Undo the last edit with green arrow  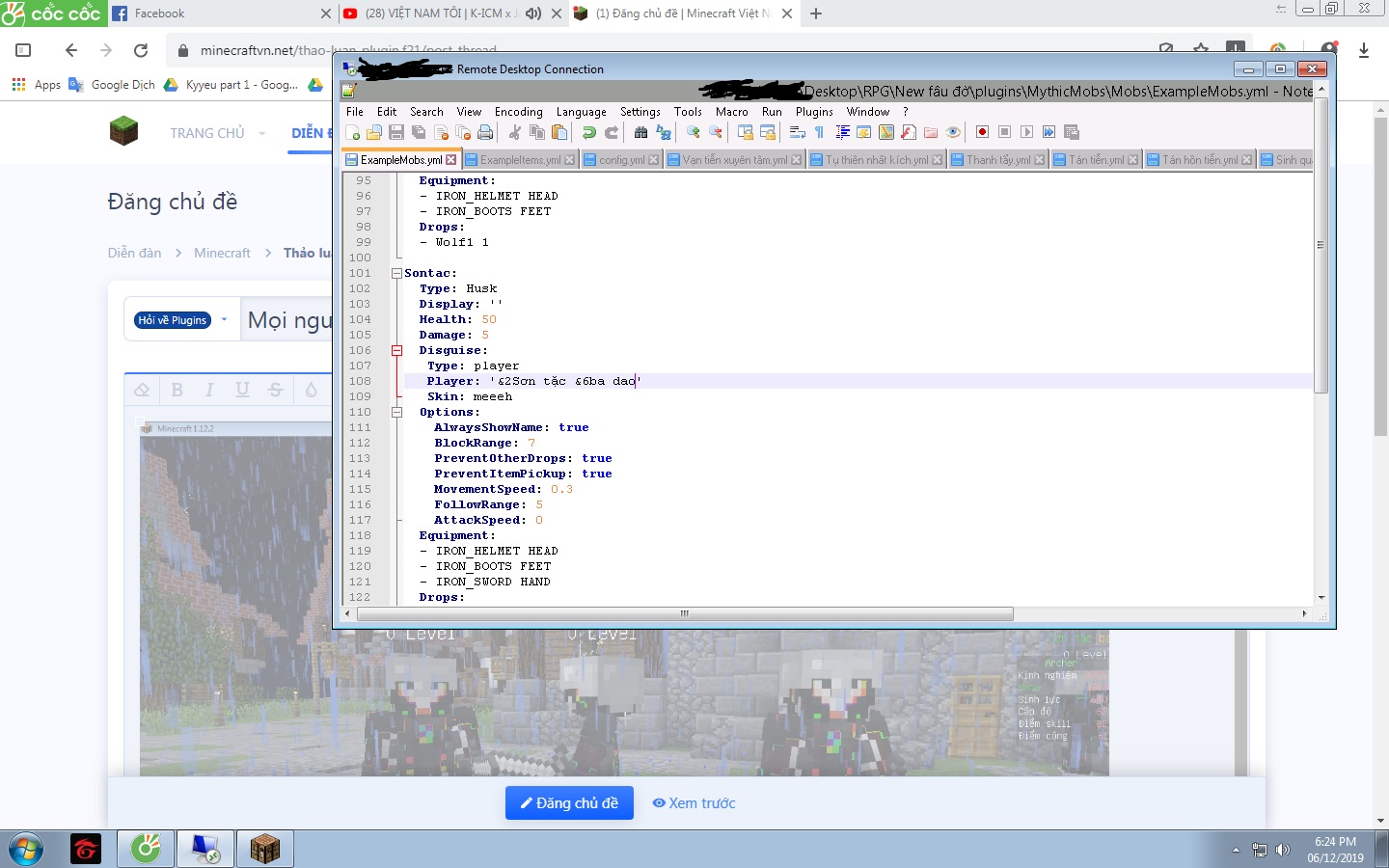point(589,132)
